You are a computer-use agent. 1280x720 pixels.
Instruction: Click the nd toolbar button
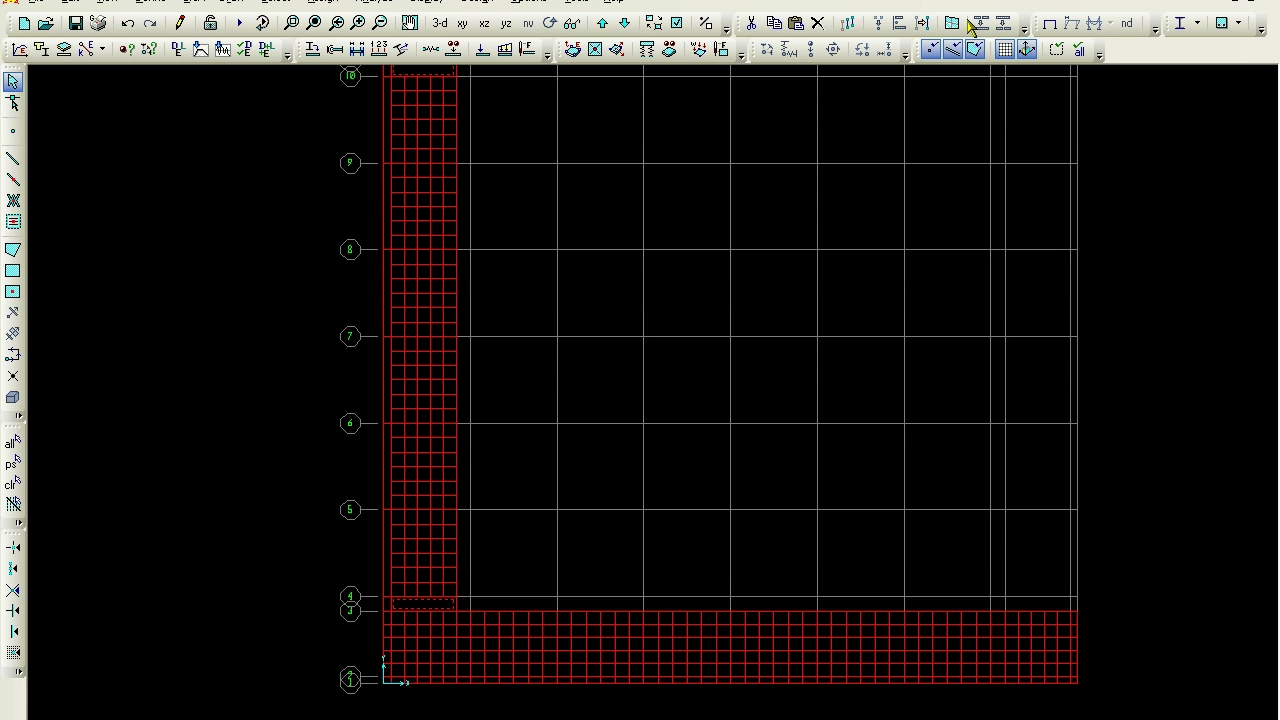coord(1126,23)
